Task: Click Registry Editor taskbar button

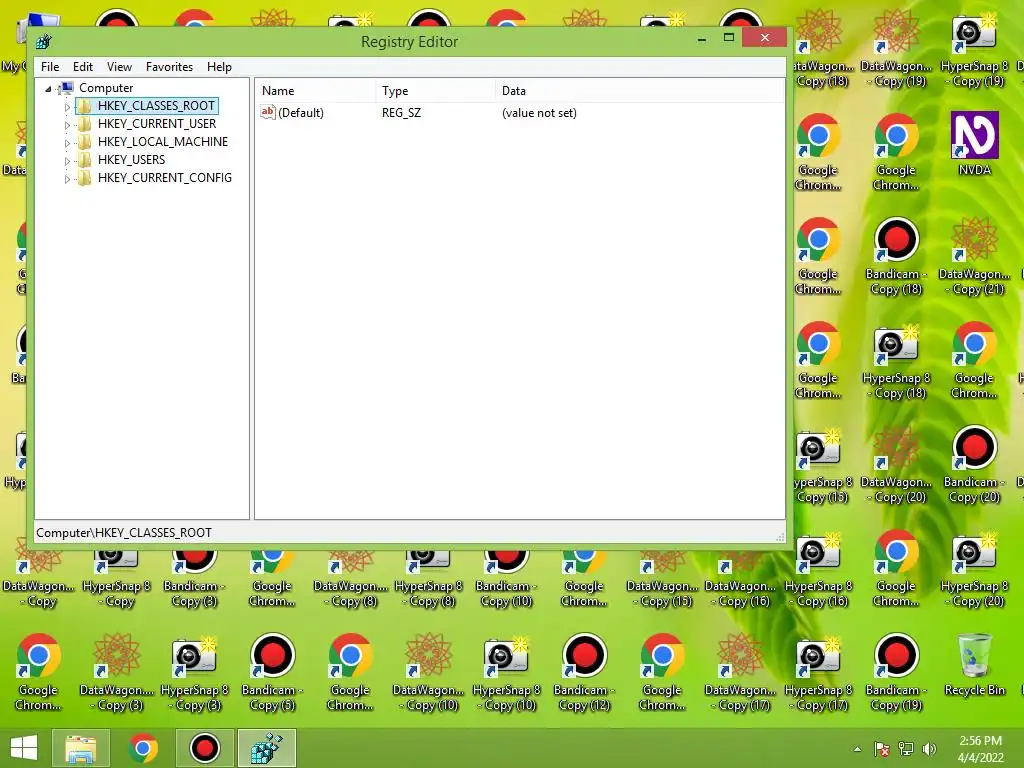Action: click(x=267, y=748)
